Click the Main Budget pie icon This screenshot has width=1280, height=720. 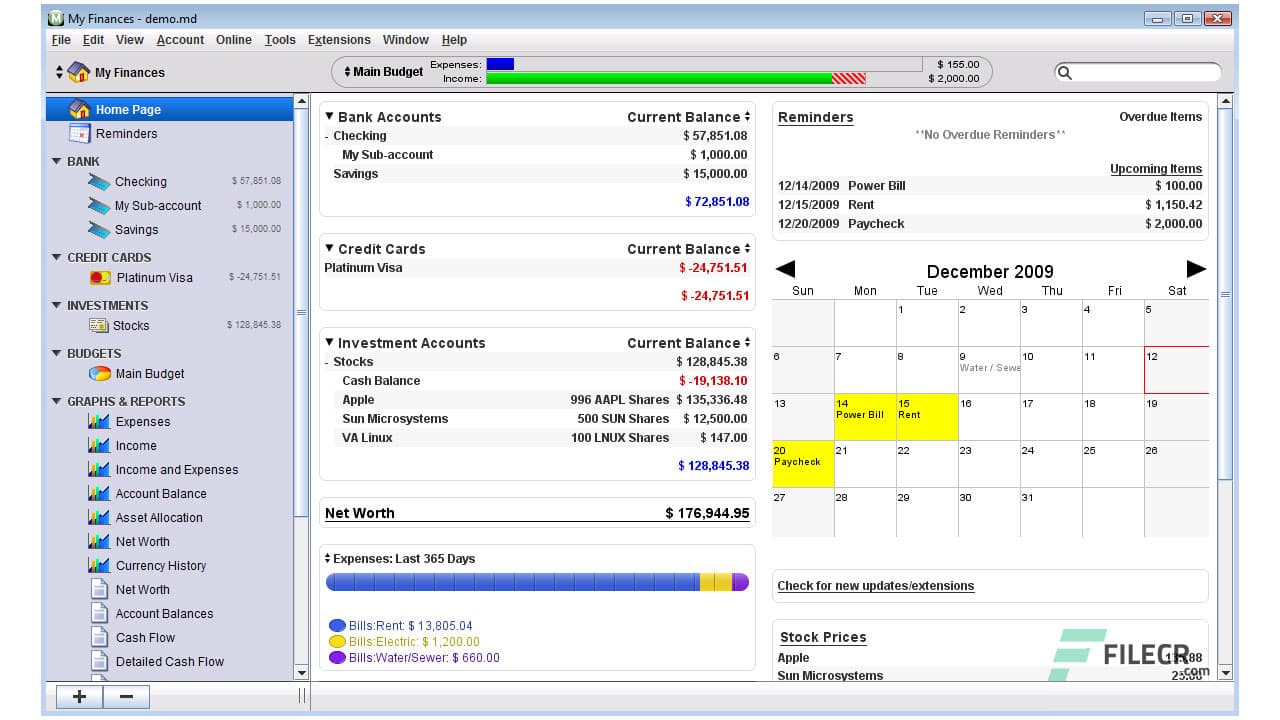coord(99,374)
